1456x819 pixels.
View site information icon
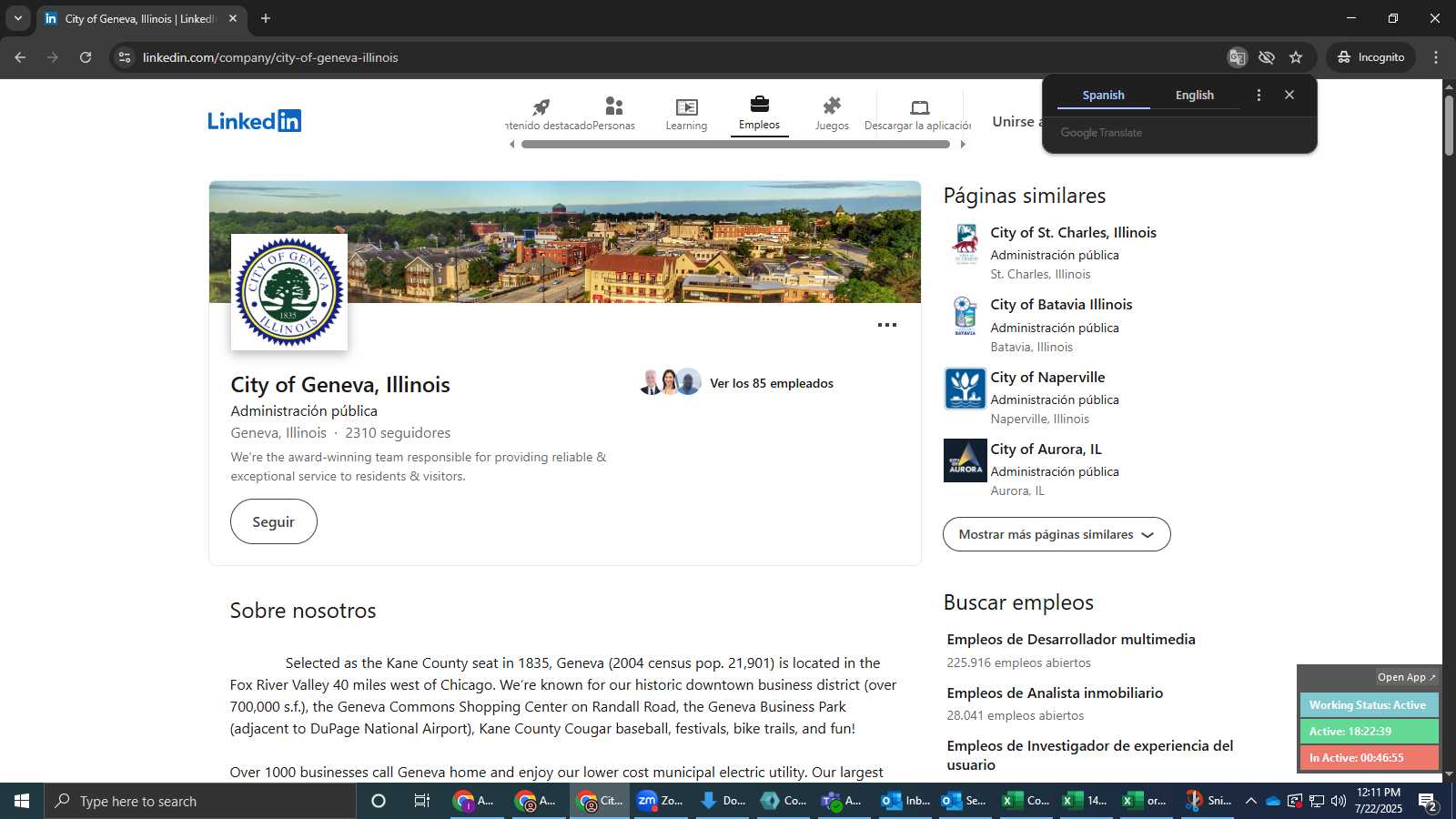click(x=125, y=57)
